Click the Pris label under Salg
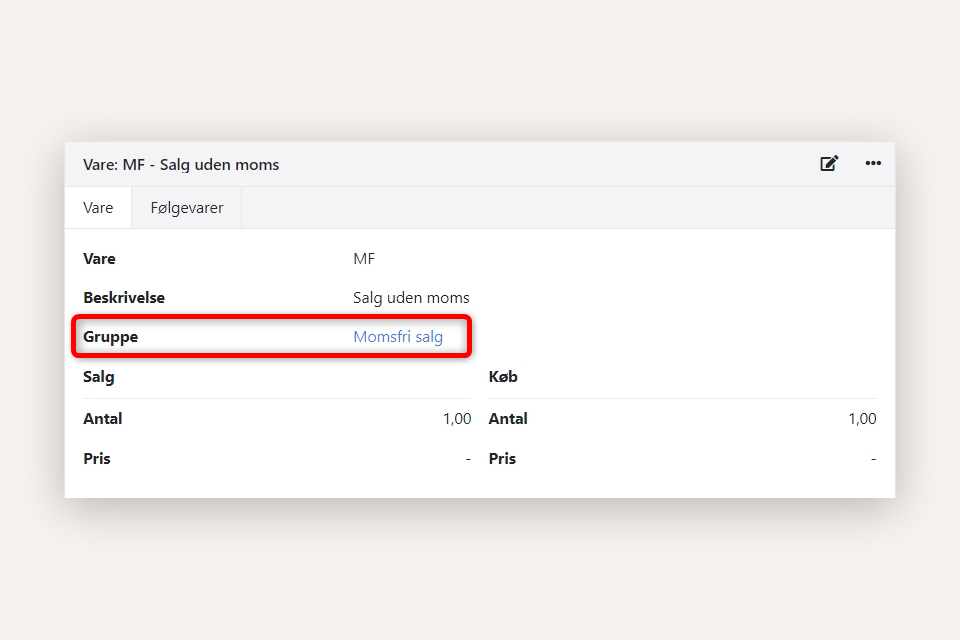Image resolution: width=960 pixels, height=640 pixels. click(97, 459)
